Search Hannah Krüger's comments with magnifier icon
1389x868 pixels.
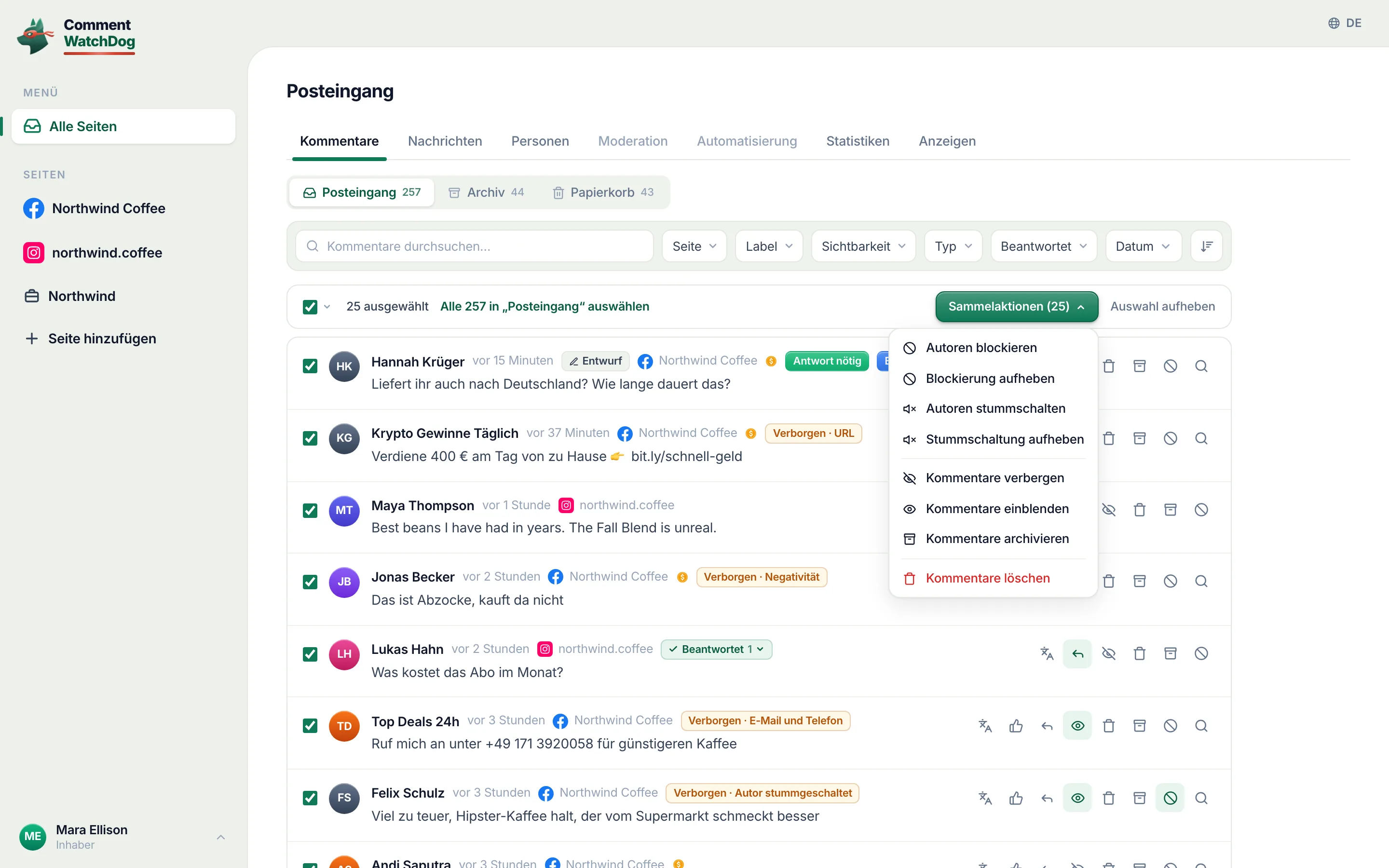click(x=1201, y=366)
